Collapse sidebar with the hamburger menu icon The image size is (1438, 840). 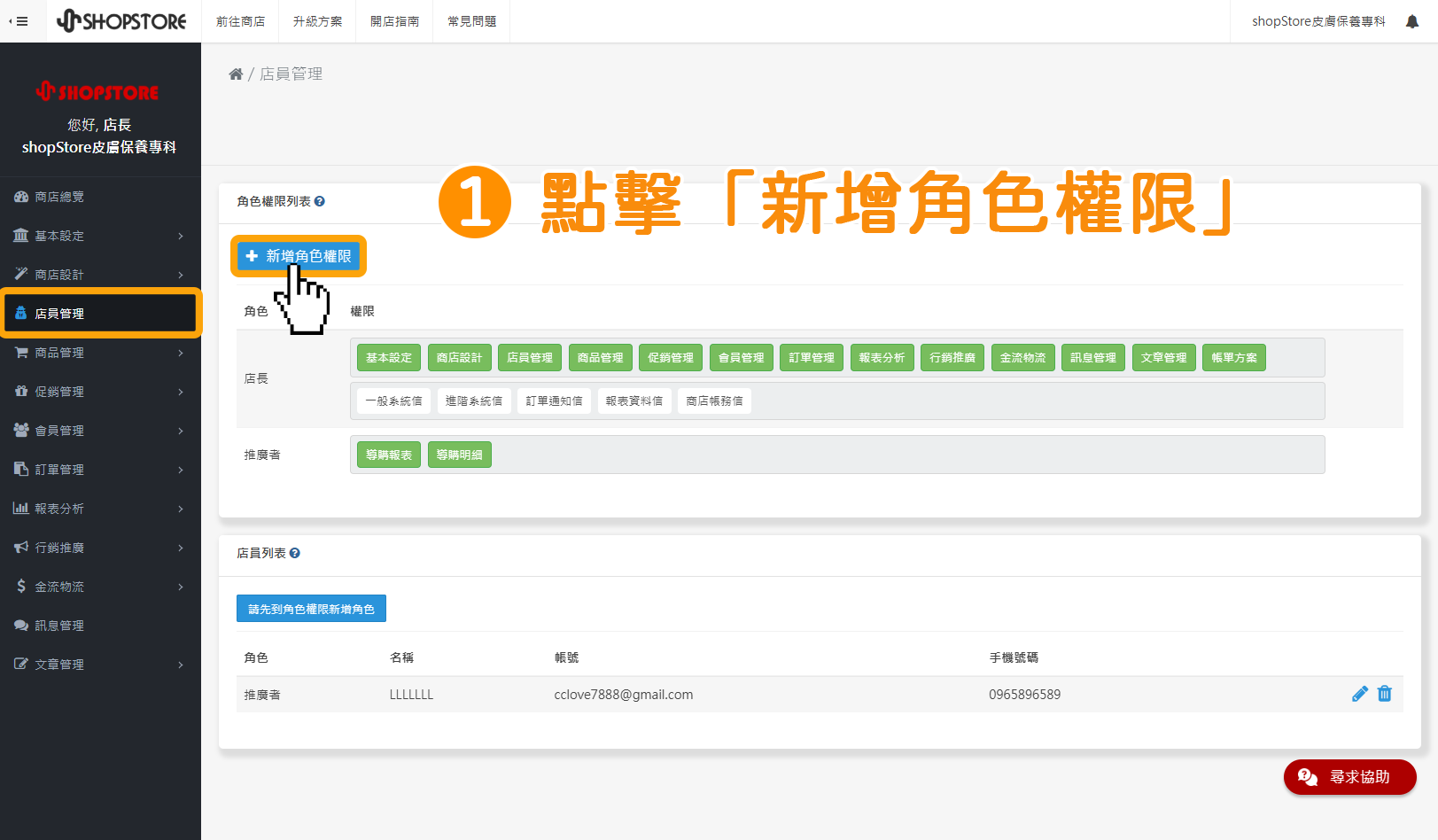pos(19,21)
